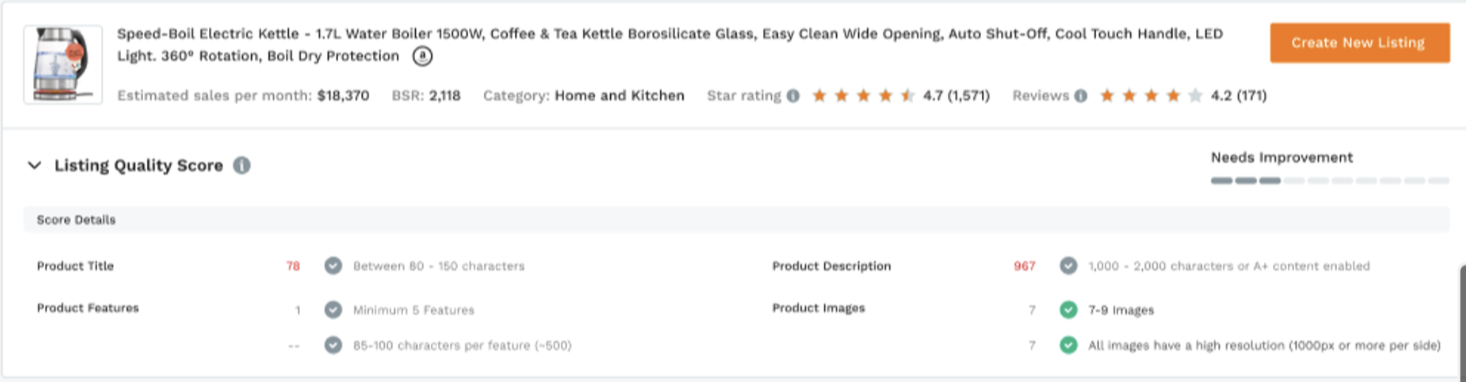The width and height of the screenshot is (1466, 382).
Task: Click the gray check for Minimum 5 Features
Action: click(x=333, y=310)
